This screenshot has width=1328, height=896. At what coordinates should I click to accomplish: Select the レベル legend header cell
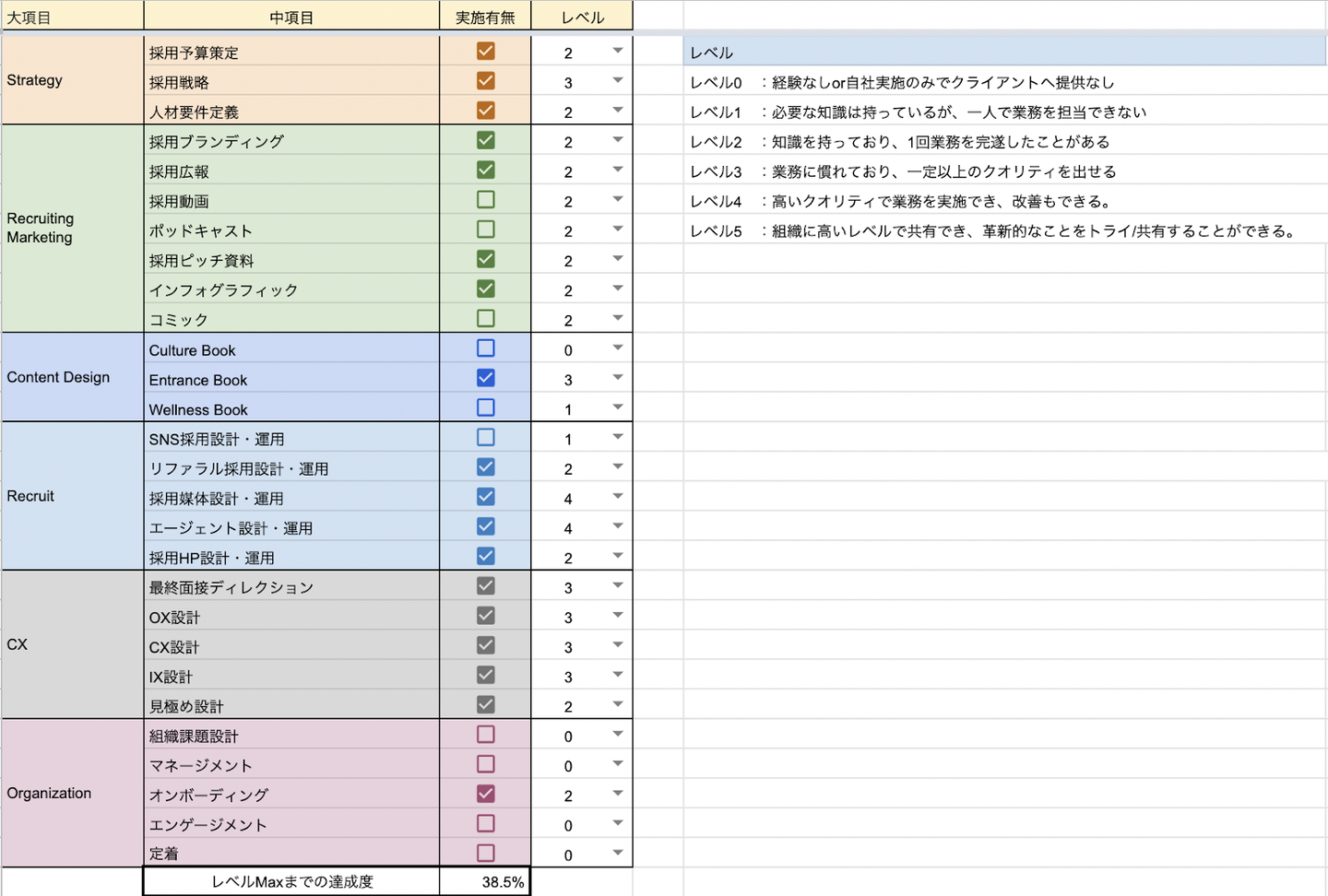pyautogui.click(x=1004, y=53)
